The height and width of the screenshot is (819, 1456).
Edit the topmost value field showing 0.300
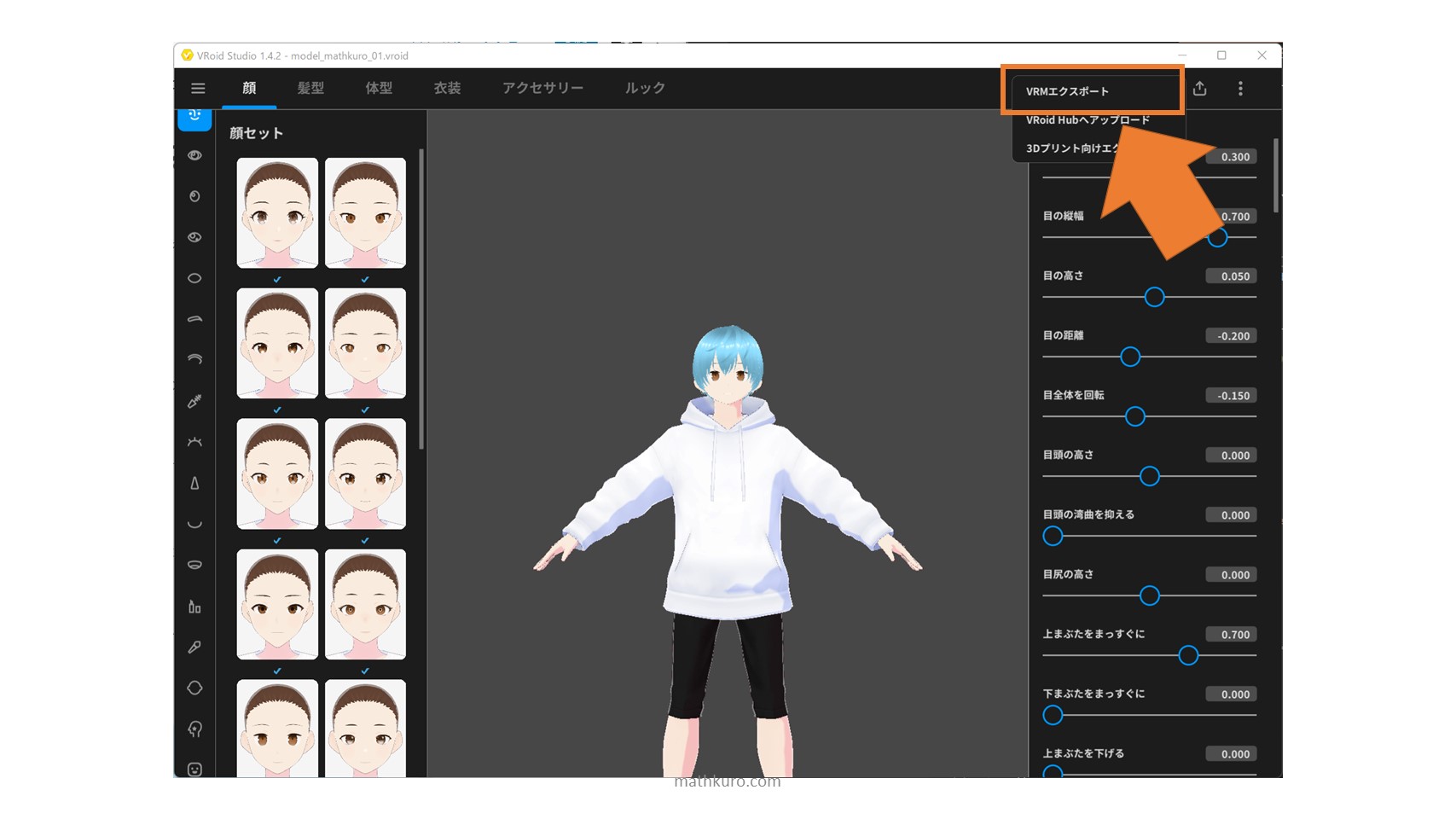pos(1231,157)
